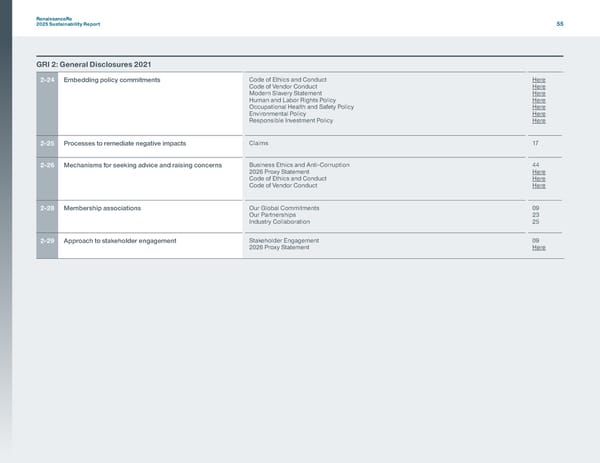Click 'Modern Slavery Statement' text

(x=285, y=93)
